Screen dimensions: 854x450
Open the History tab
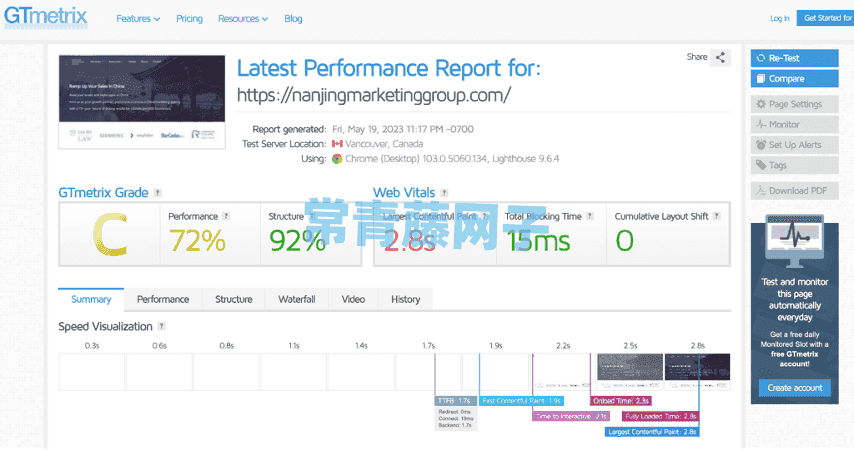pos(405,299)
